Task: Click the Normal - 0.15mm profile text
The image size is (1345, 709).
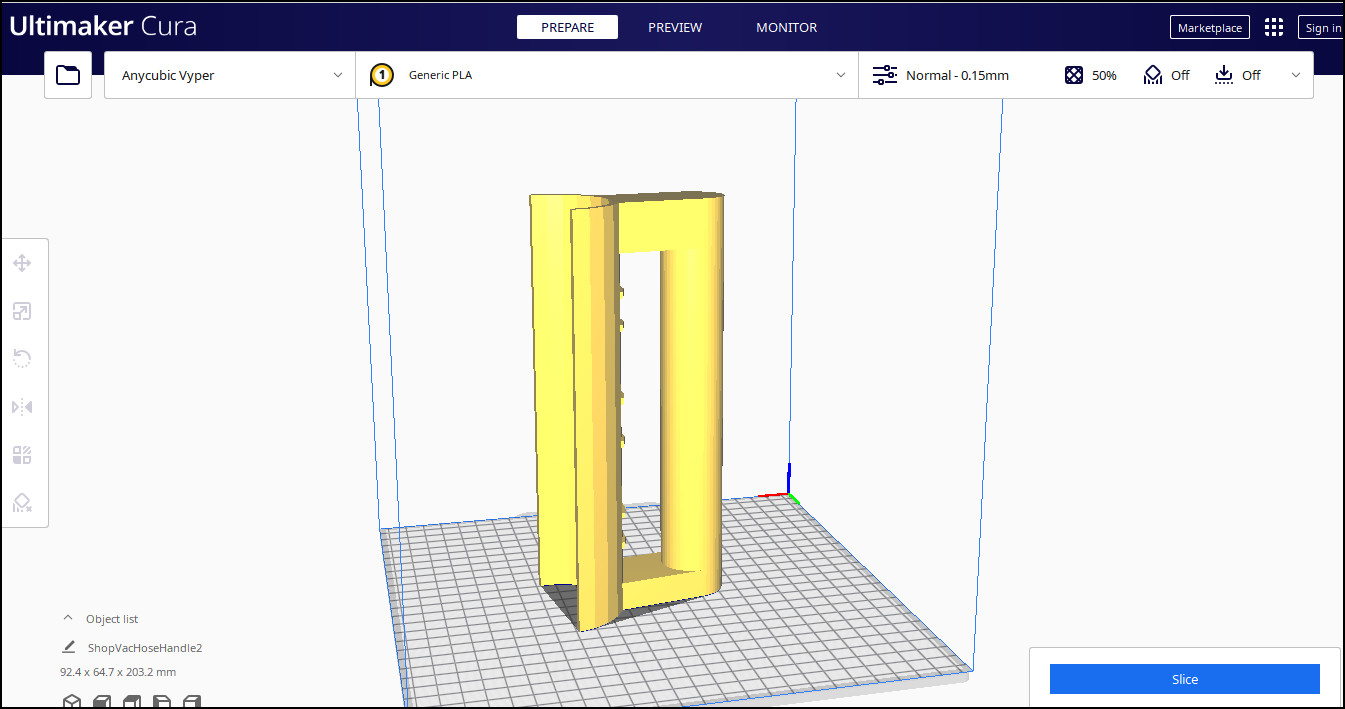Action: pos(957,75)
